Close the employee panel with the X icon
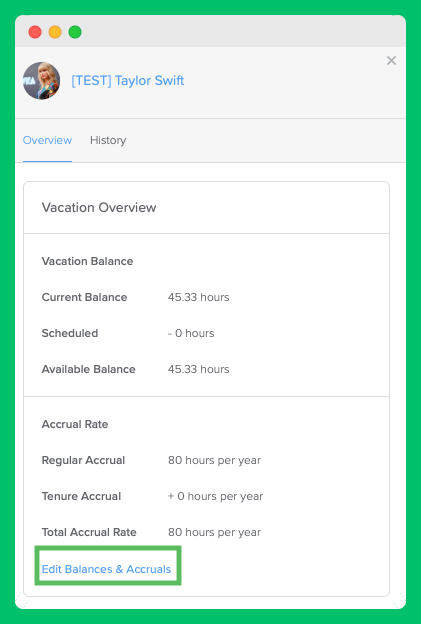 tap(391, 60)
